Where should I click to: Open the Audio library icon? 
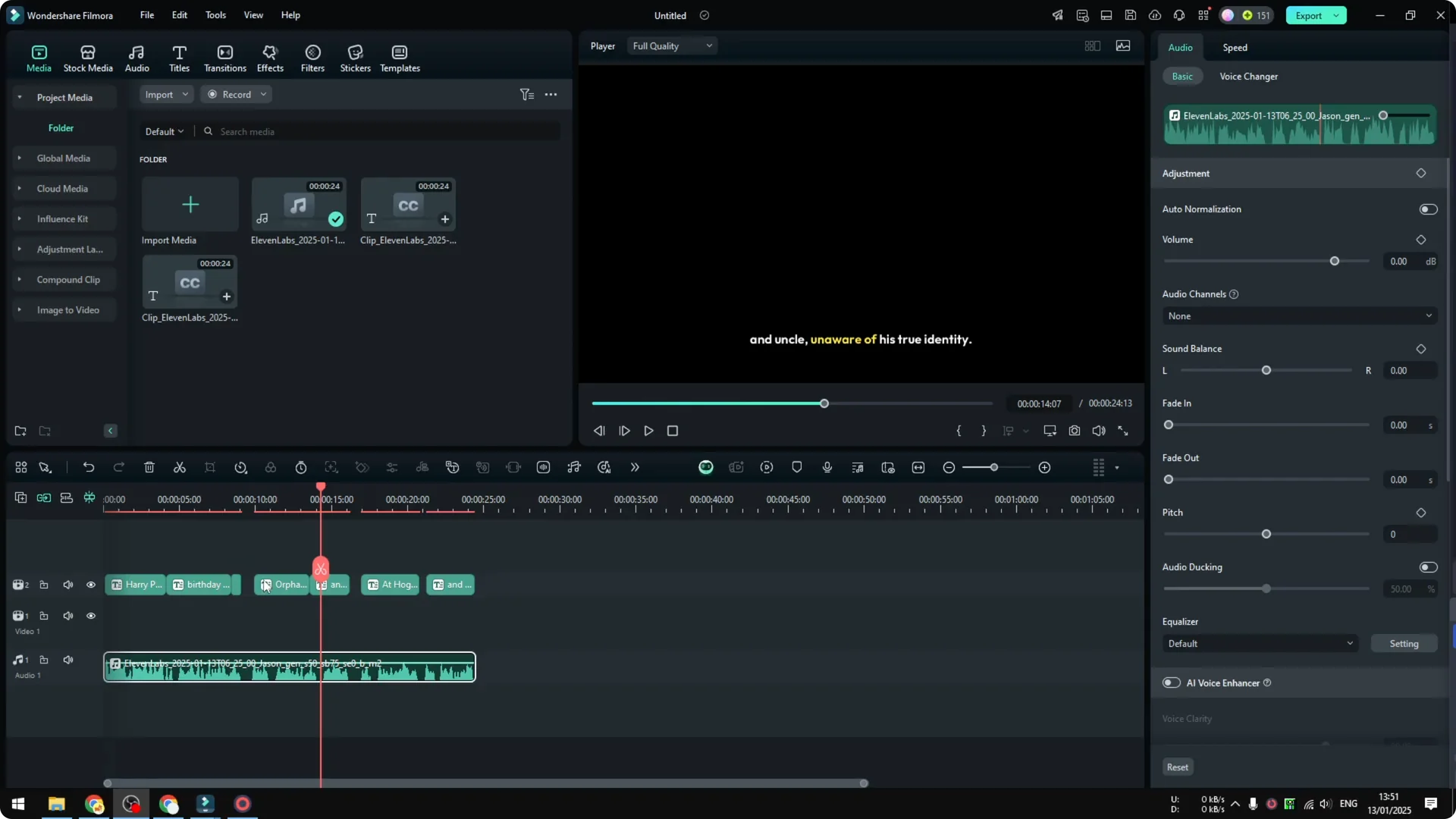(136, 58)
